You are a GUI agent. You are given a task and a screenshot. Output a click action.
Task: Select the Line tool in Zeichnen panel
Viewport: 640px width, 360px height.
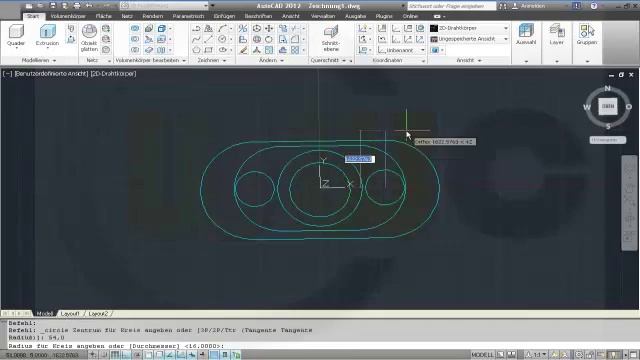(209, 39)
